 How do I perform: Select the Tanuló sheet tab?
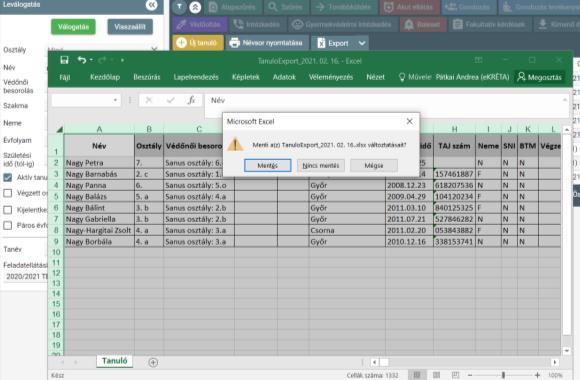pyautogui.click(x=115, y=361)
